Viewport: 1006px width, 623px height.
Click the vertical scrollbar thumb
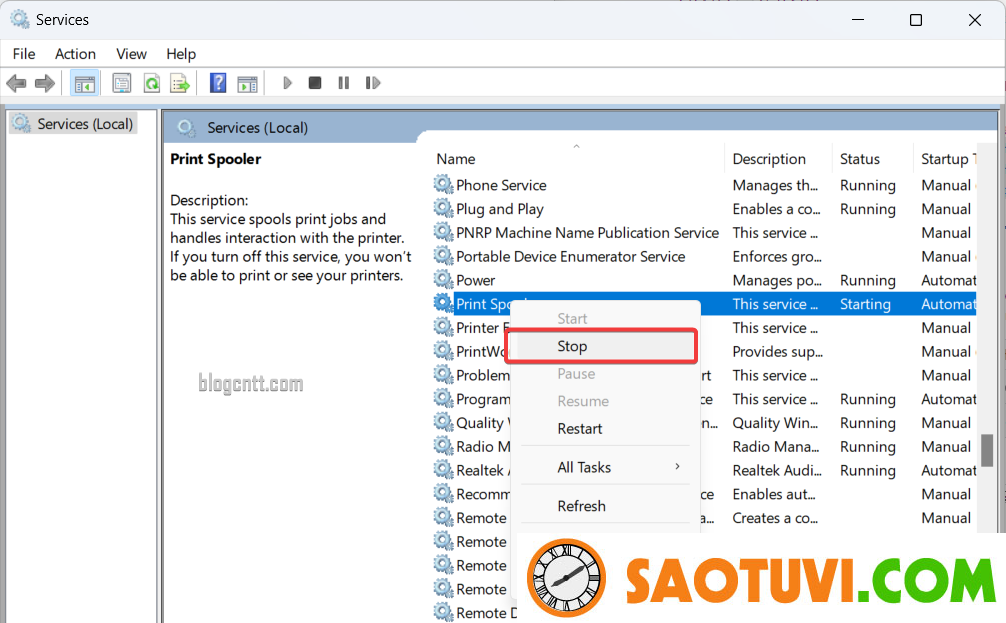point(987,450)
